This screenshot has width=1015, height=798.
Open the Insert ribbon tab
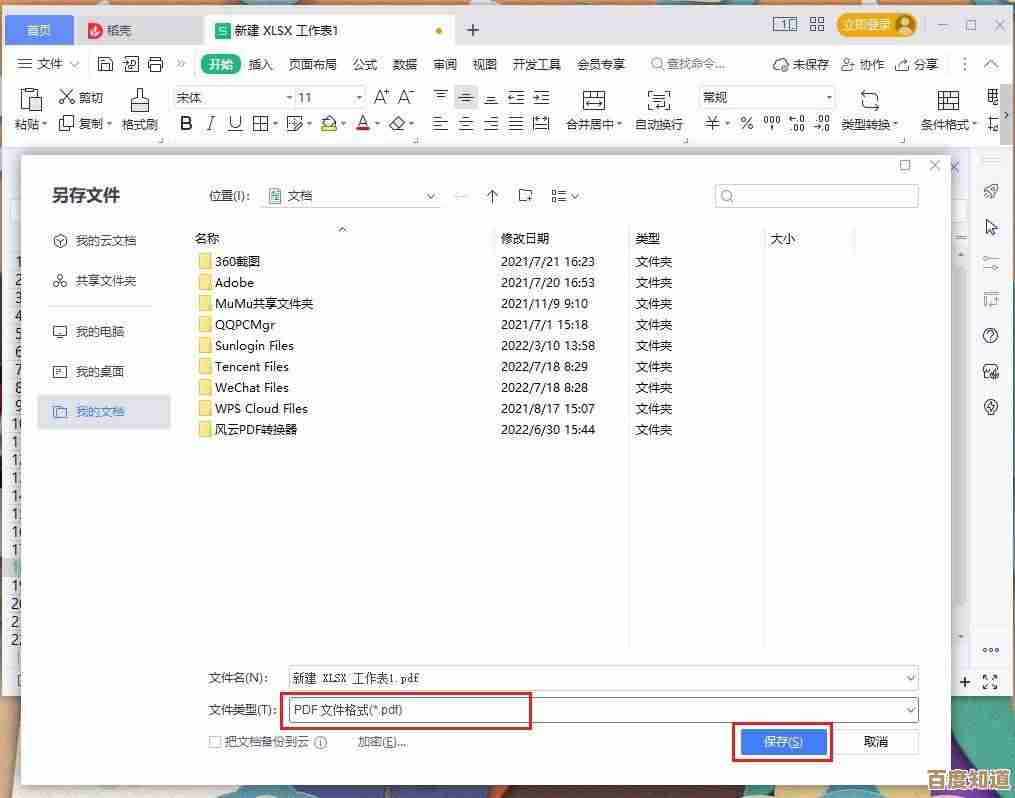[x=260, y=64]
